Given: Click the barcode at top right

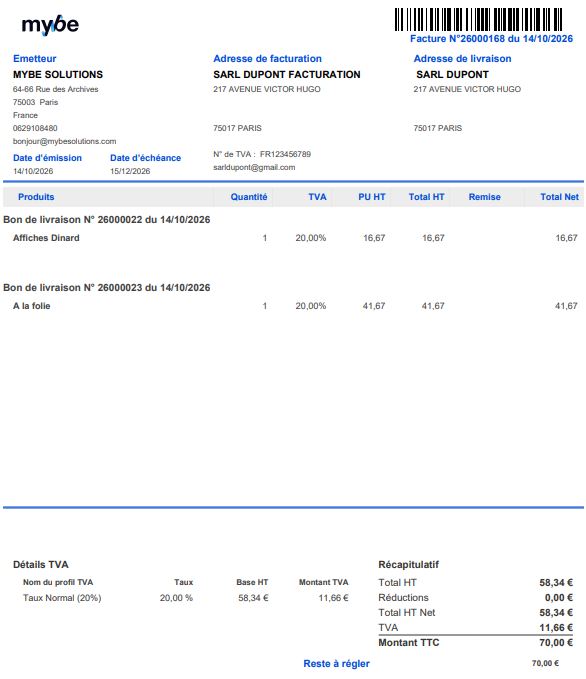Looking at the screenshot, I should pos(478,19).
